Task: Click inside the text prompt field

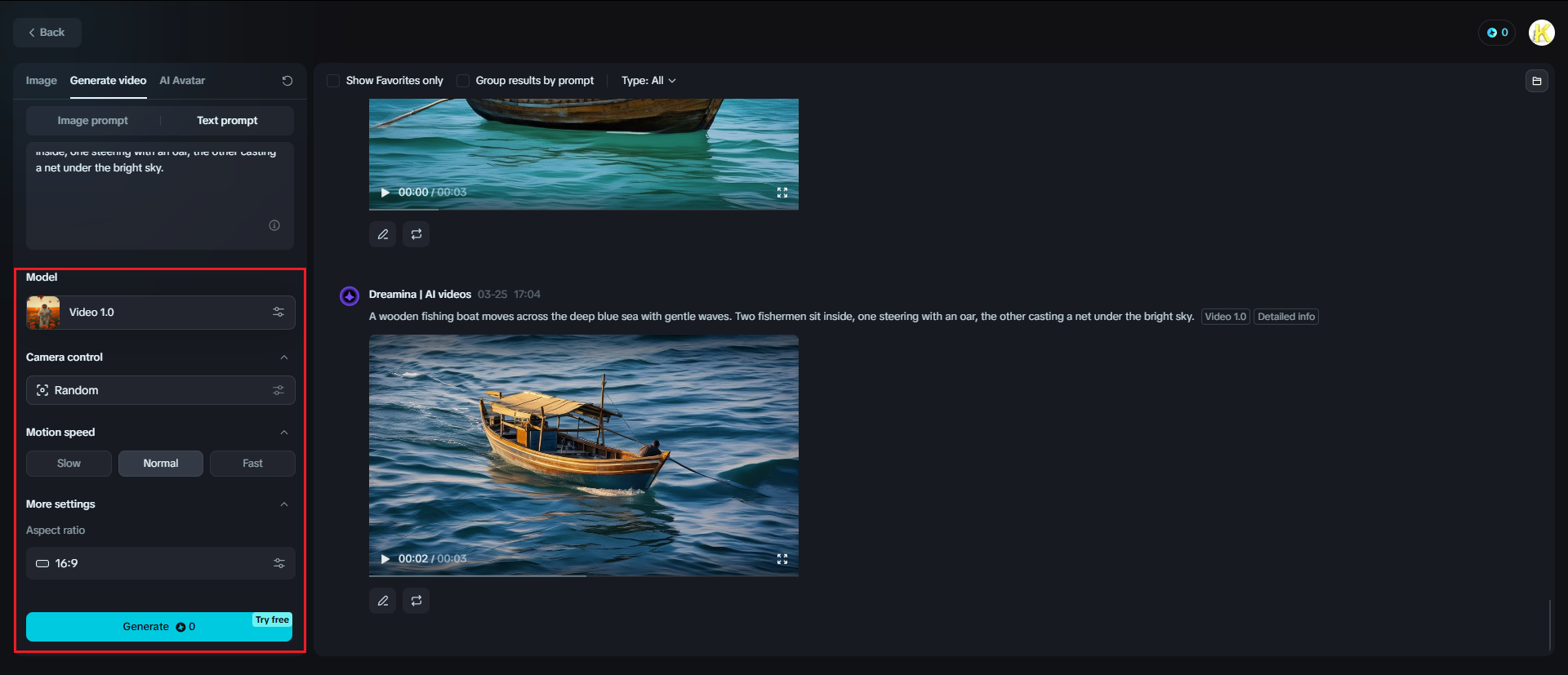Action: click(160, 196)
